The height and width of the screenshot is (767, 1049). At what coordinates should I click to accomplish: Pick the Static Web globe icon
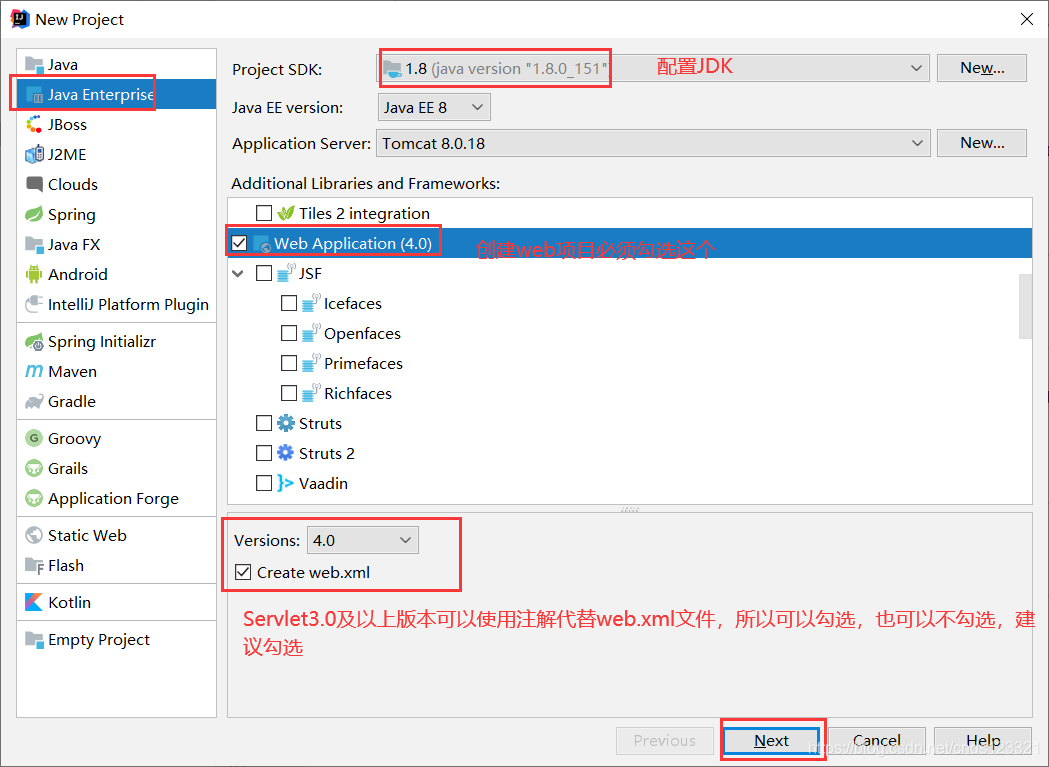pos(34,535)
